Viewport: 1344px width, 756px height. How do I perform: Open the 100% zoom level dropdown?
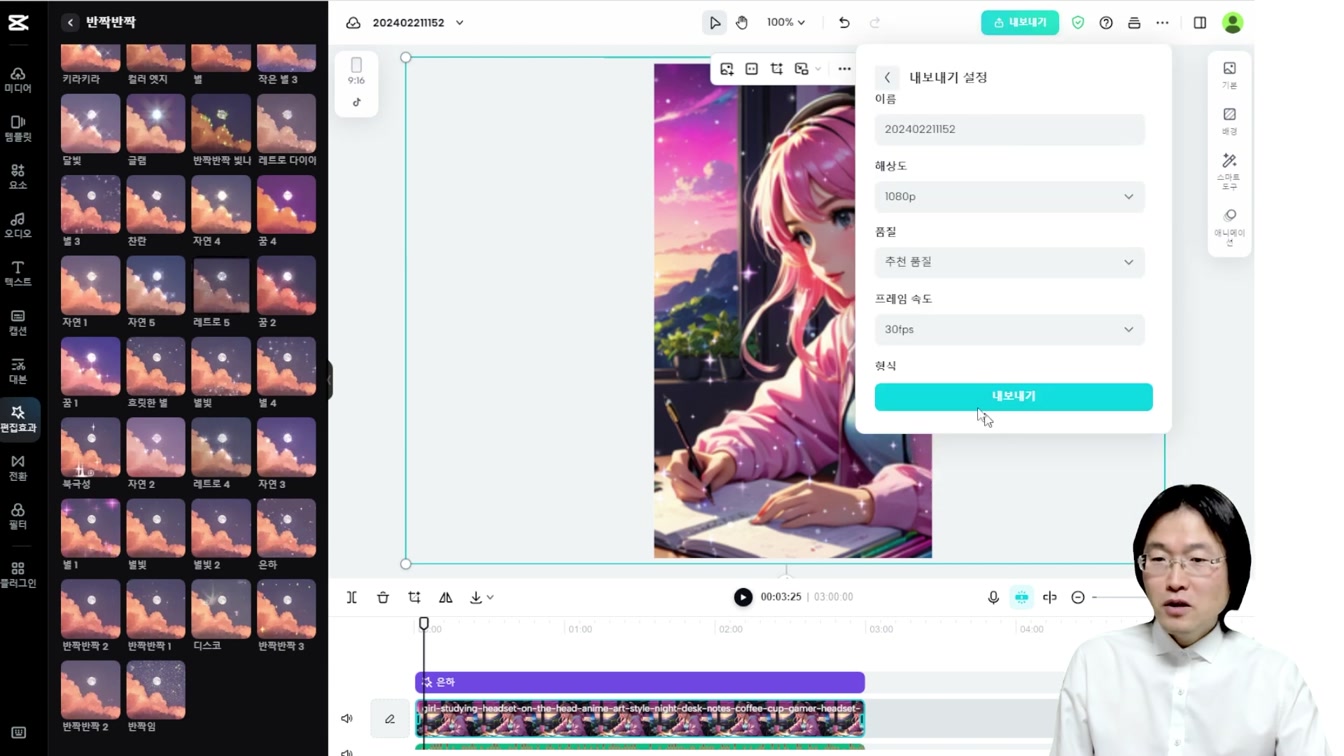tap(786, 23)
